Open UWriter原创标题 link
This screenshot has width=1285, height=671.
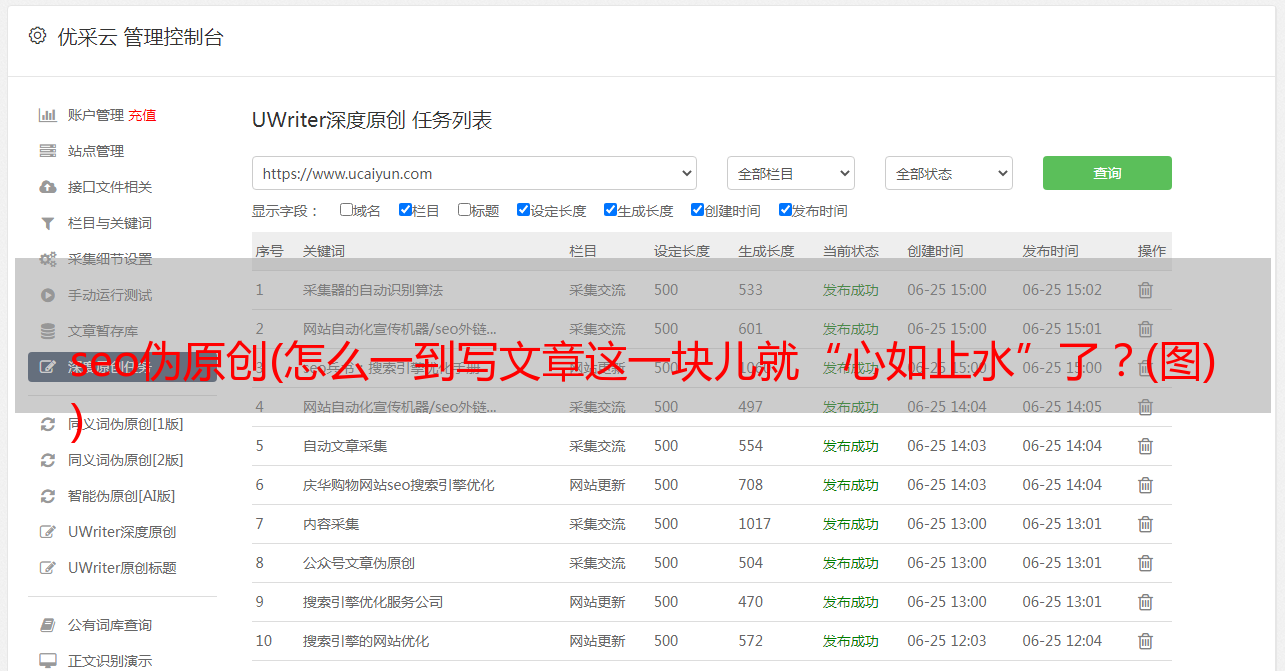[x=122, y=568]
